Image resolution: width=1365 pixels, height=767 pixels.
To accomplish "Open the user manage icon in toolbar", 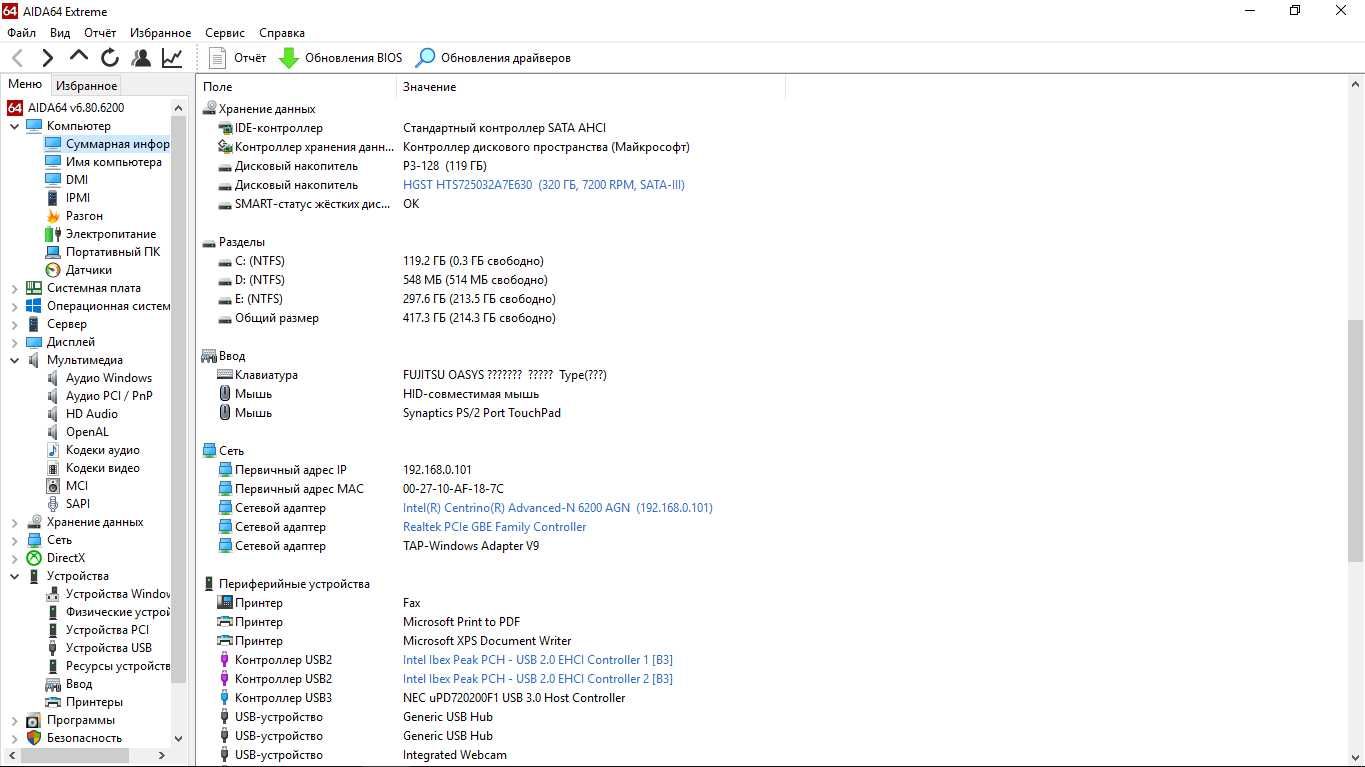I will click(x=141, y=58).
